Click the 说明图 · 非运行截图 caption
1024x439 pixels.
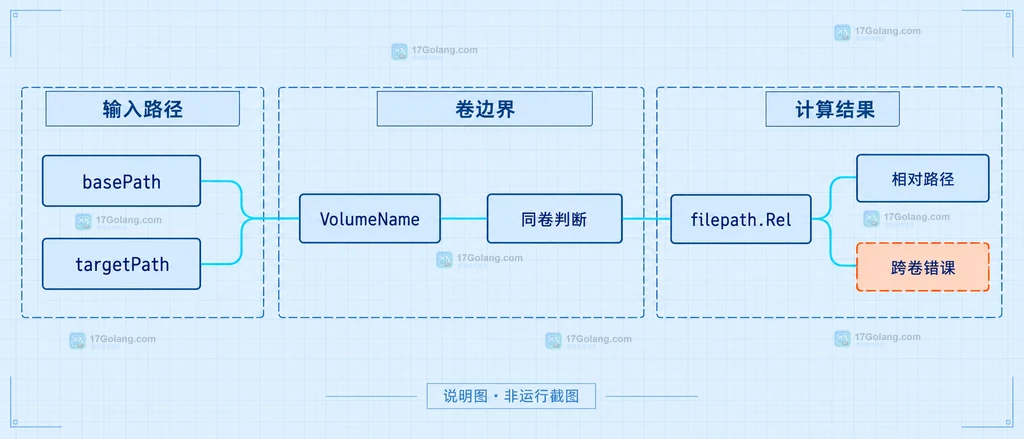point(511,396)
